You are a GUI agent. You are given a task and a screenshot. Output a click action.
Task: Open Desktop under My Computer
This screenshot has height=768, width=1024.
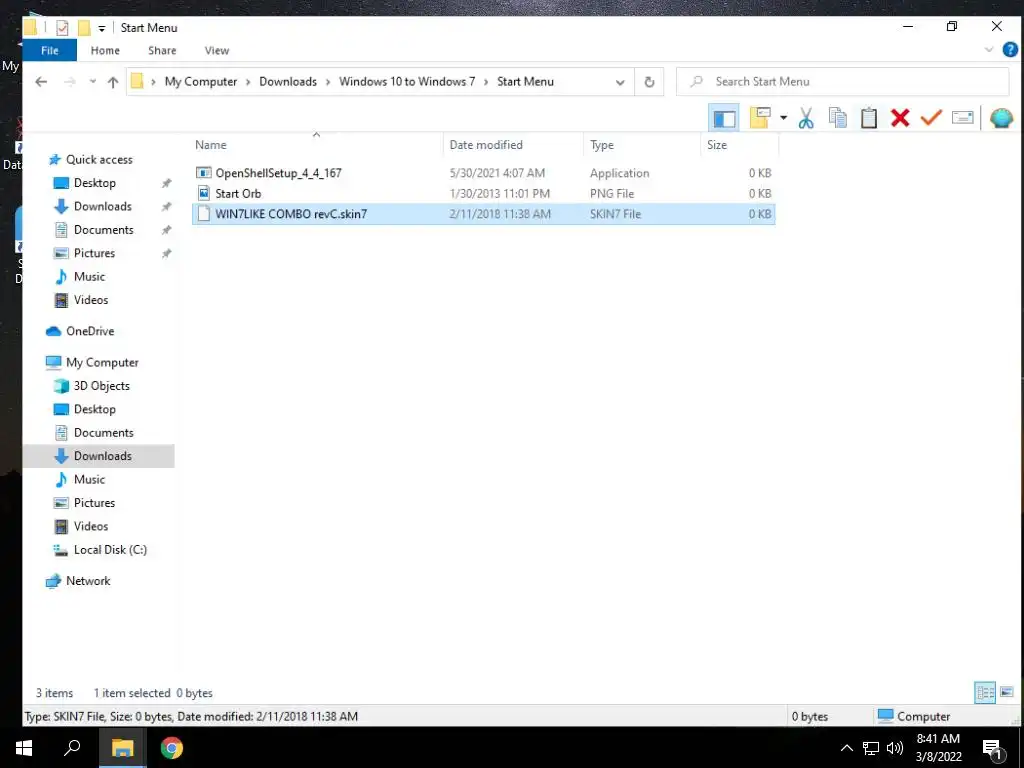(95, 409)
